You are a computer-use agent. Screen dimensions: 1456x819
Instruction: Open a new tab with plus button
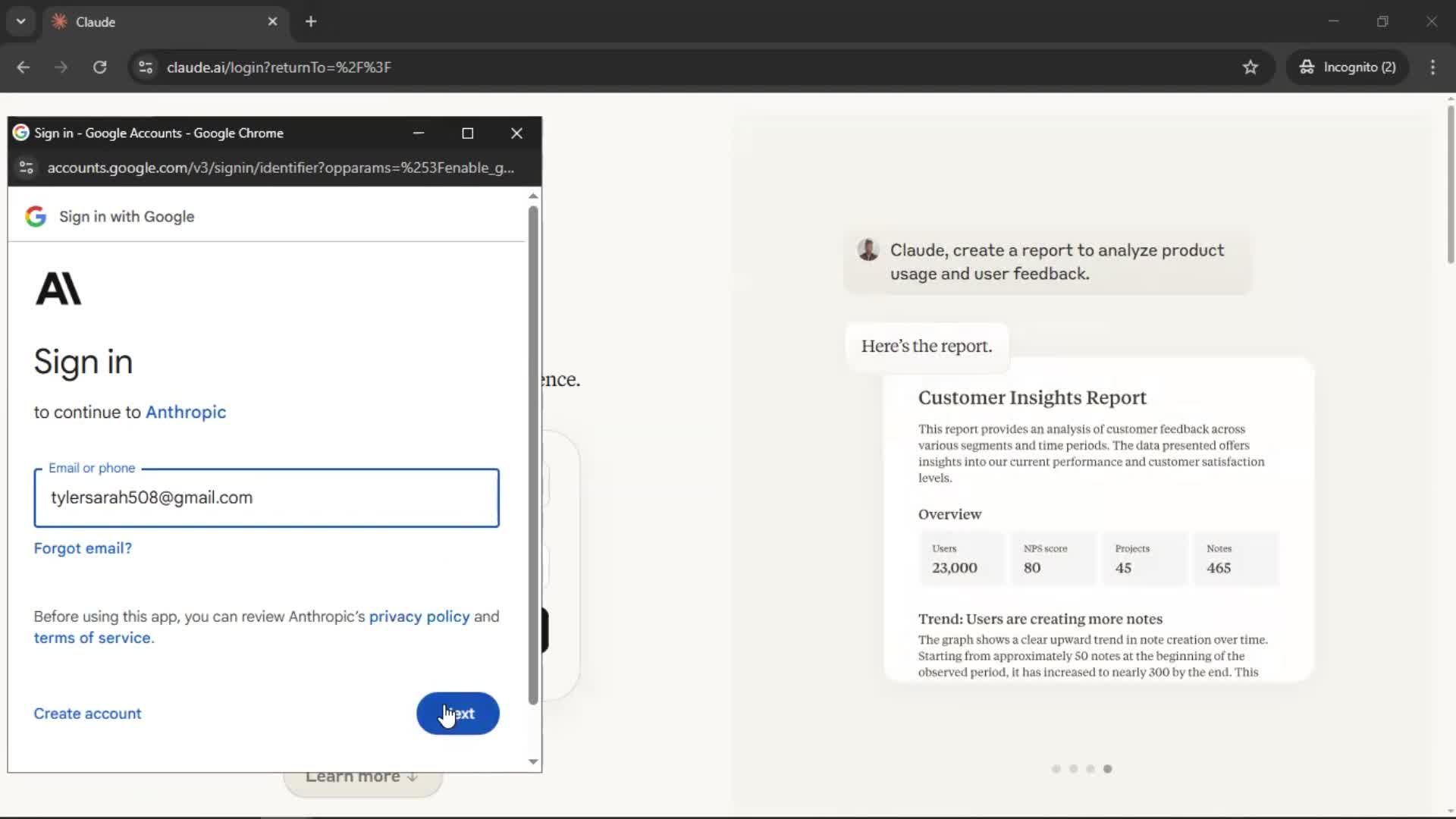pos(311,21)
